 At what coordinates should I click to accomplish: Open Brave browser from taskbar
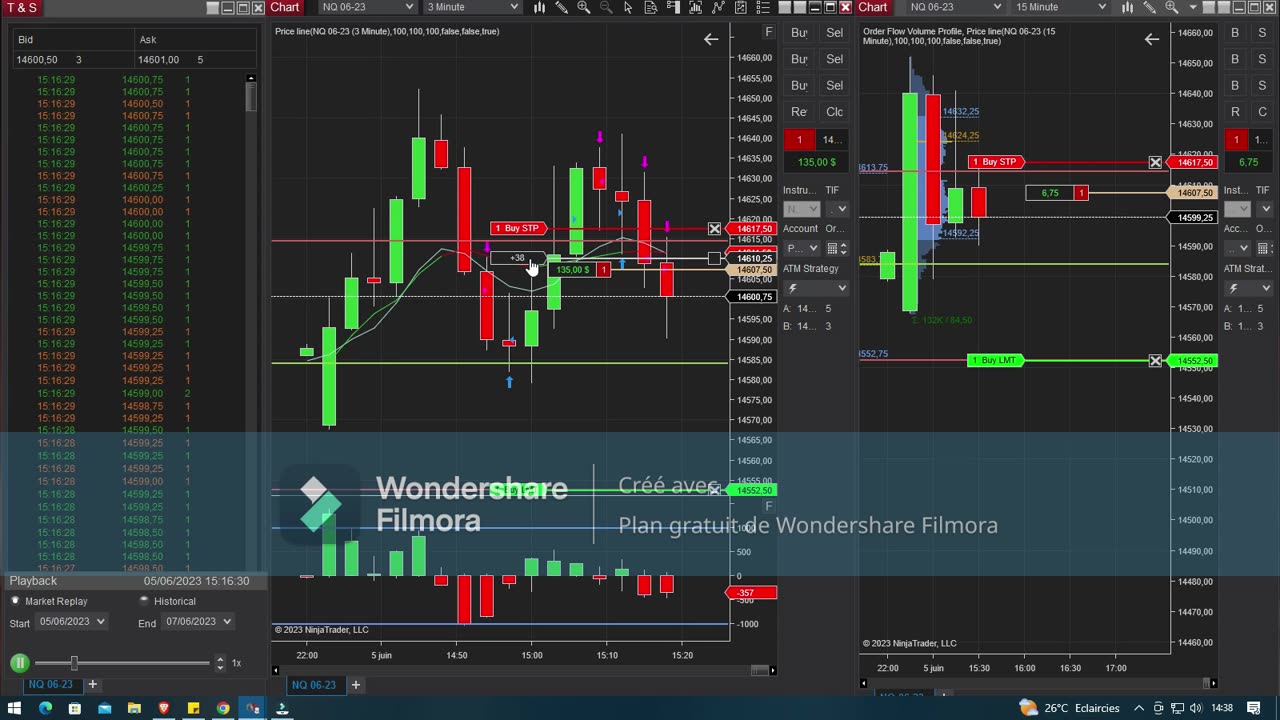point(164,708)
